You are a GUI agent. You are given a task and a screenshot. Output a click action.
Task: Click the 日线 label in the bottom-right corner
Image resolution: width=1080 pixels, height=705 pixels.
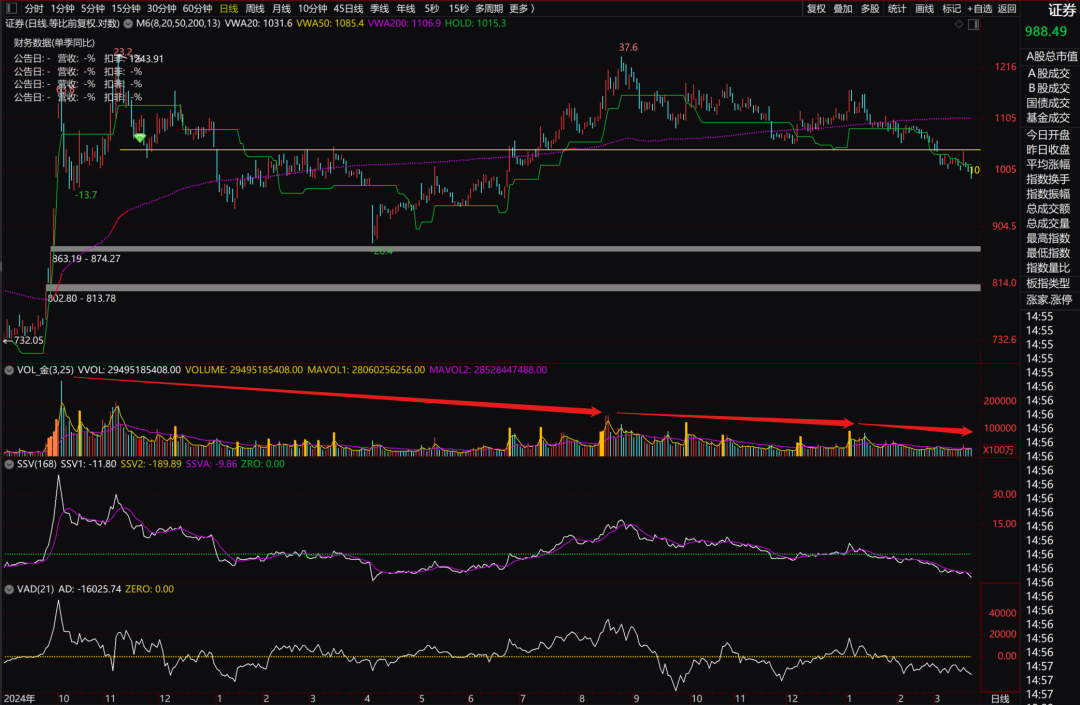[x=1000, y=698]
